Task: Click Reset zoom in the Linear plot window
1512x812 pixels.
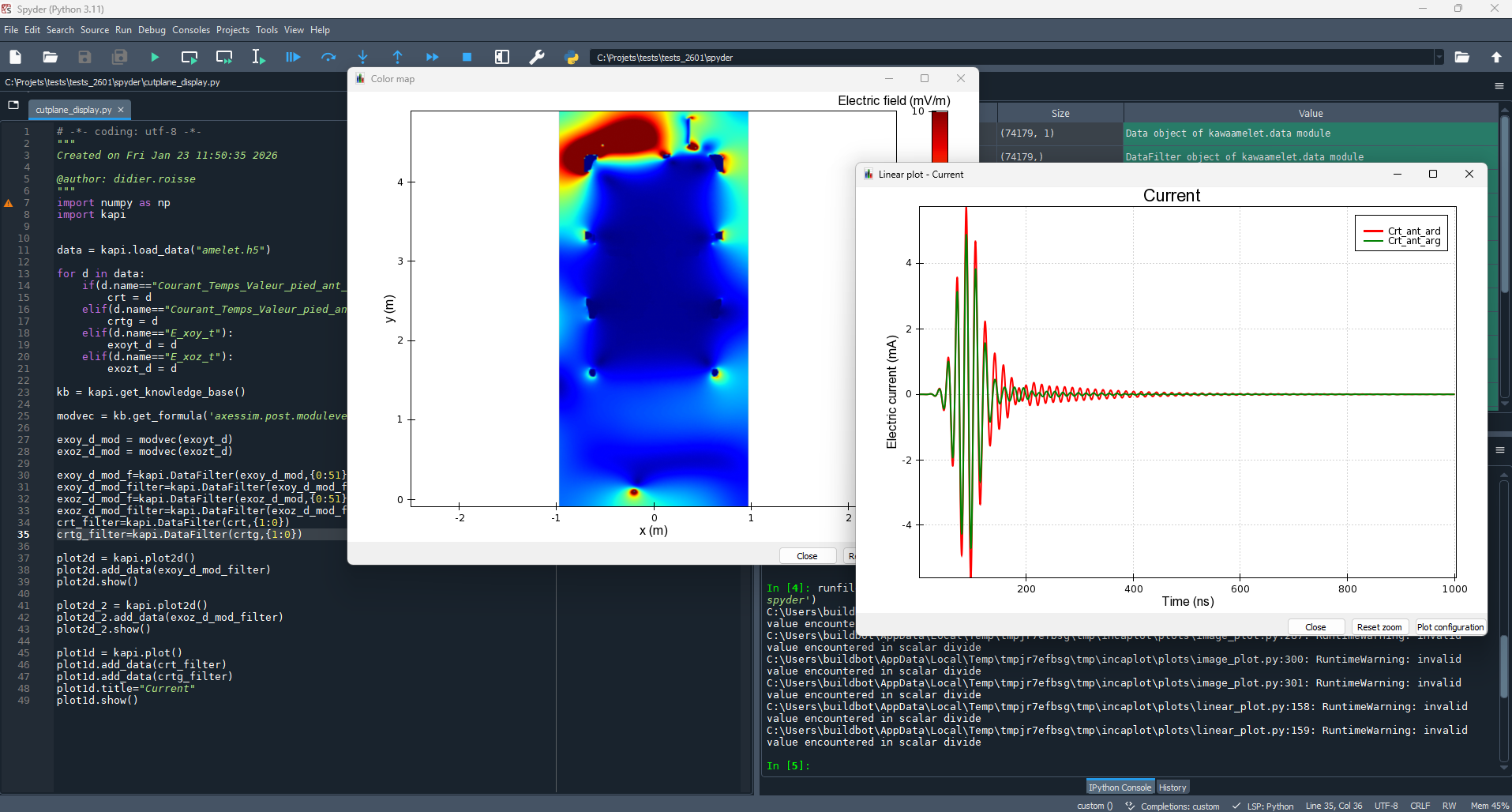Action: click(x=1379, y=627)
